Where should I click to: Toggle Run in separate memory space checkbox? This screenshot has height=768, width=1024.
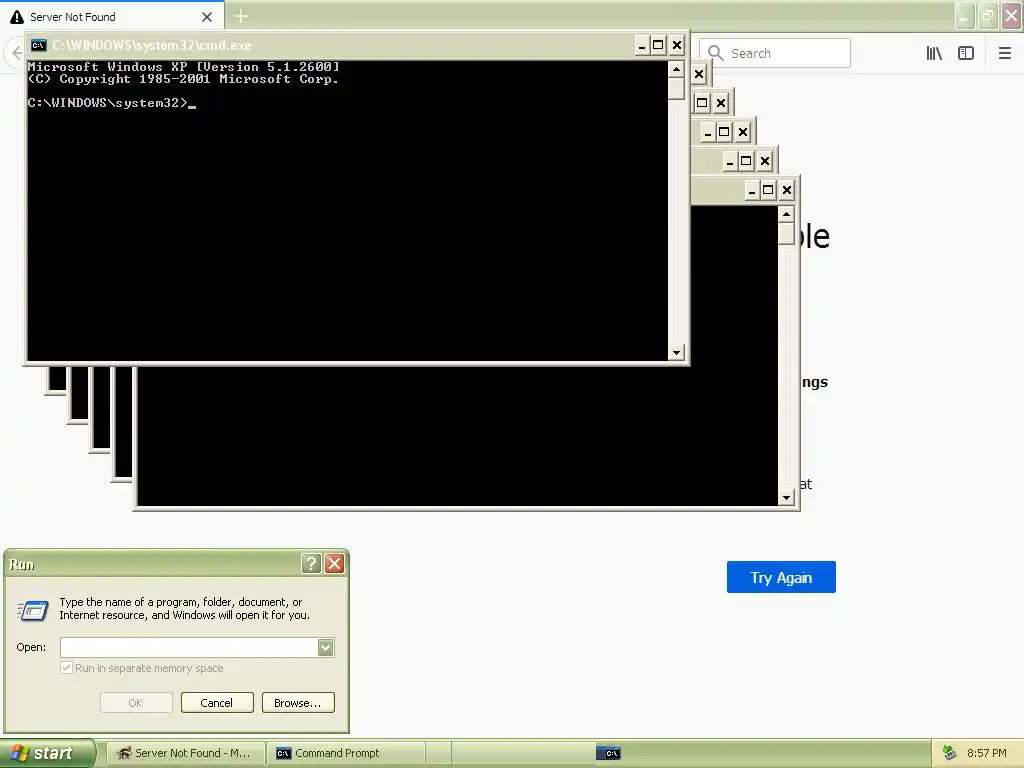(x=66, y=667)
